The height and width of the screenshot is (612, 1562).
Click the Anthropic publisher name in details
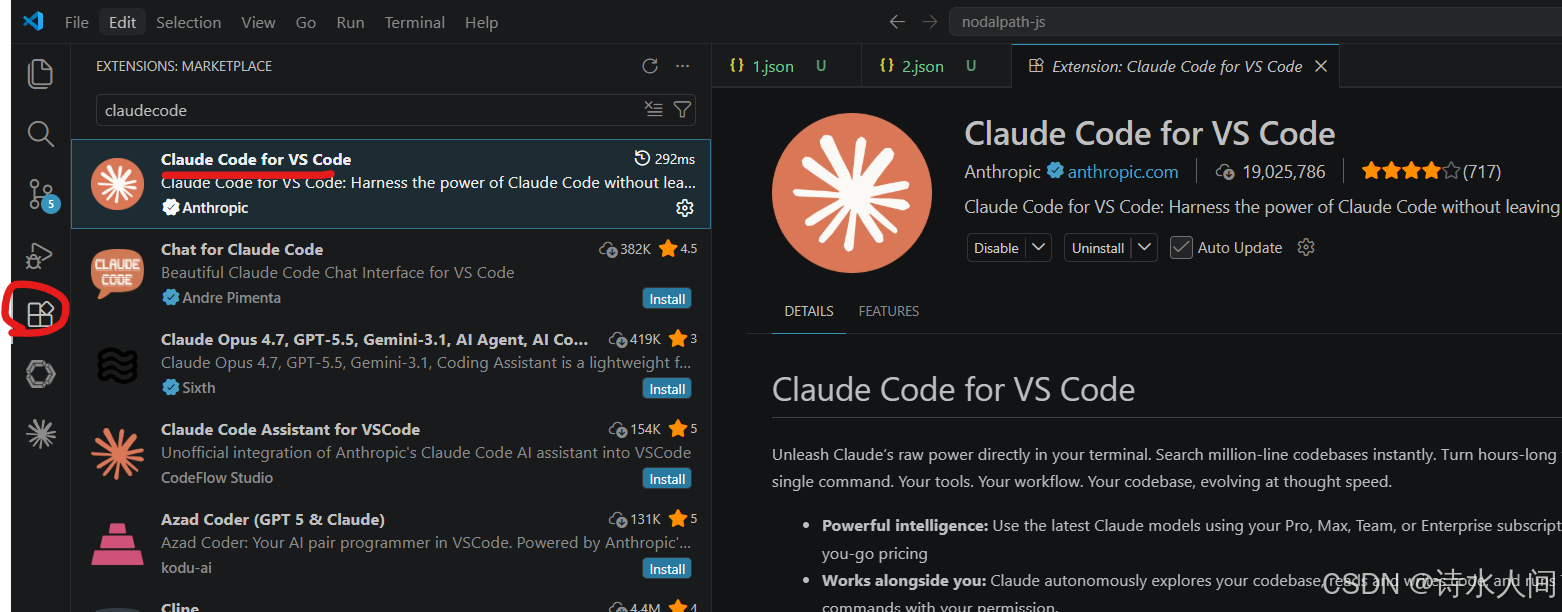1002,172
